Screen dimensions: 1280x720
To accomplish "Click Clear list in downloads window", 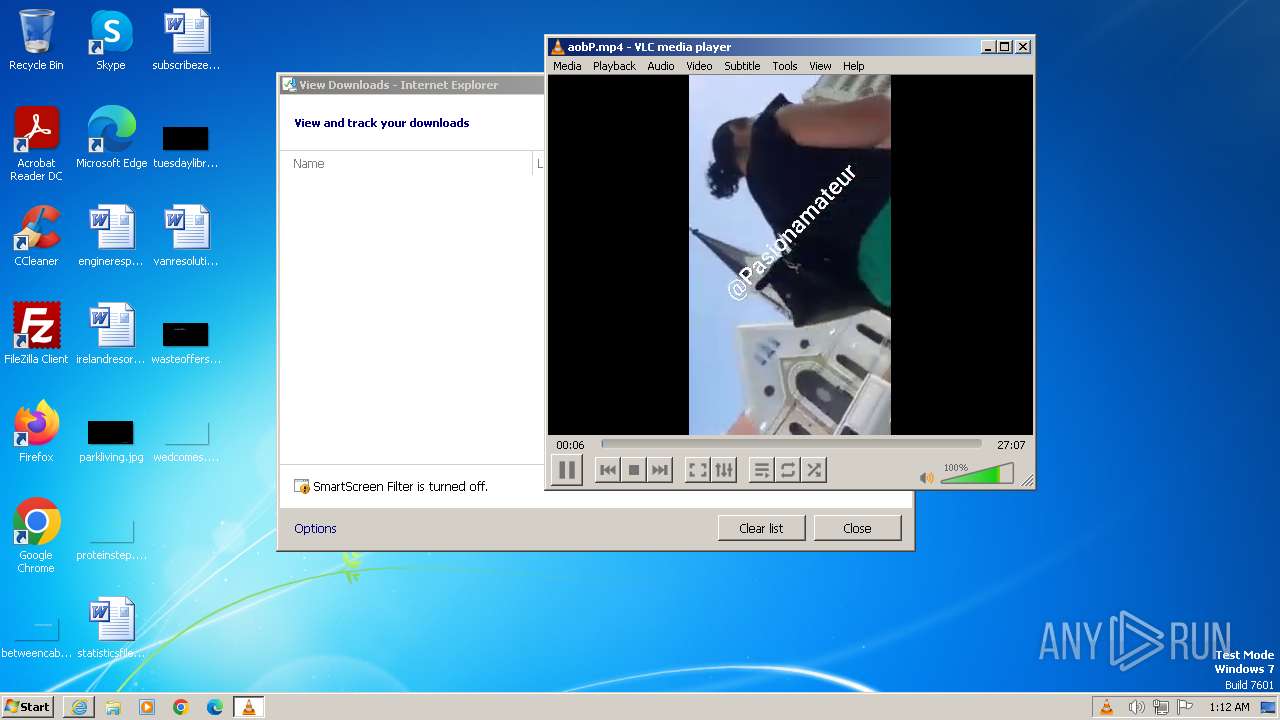I will tap(761, 528).
